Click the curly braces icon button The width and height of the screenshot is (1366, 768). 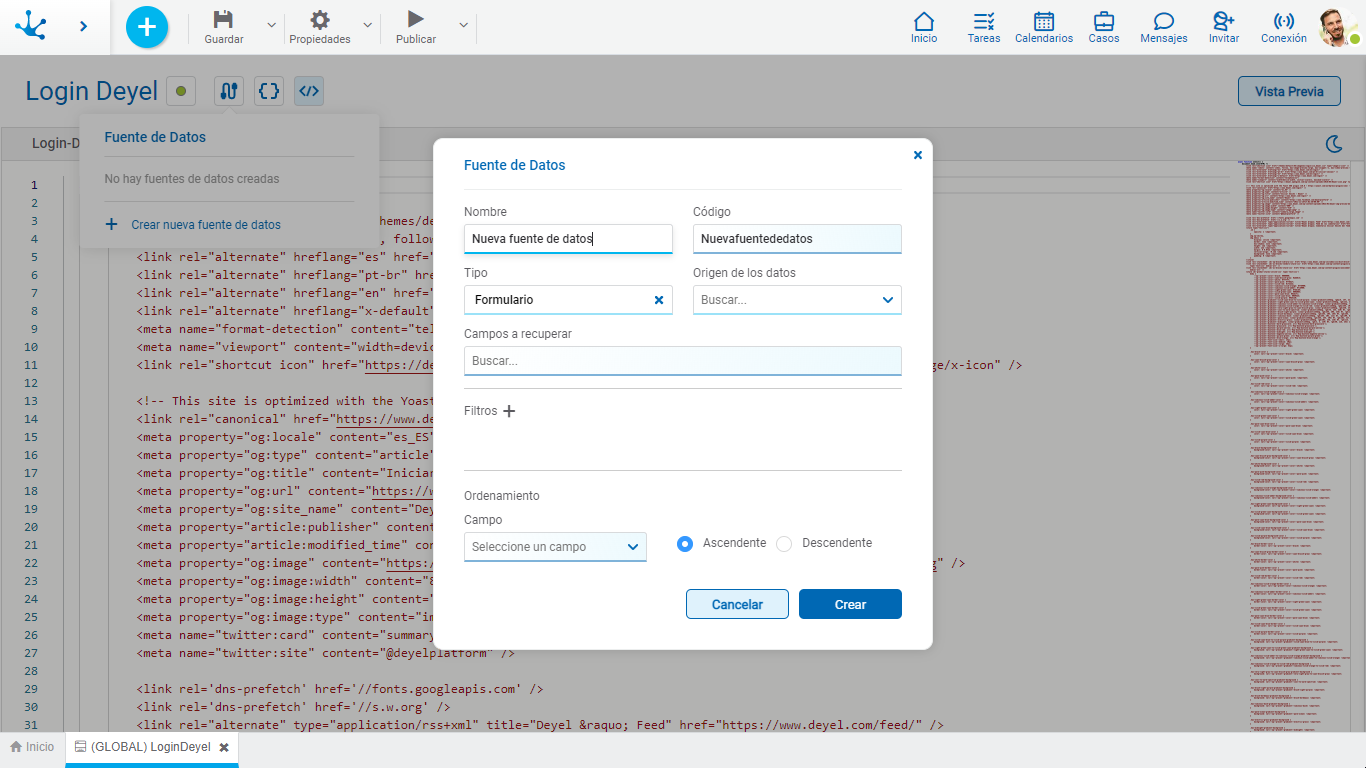(269, 92)
